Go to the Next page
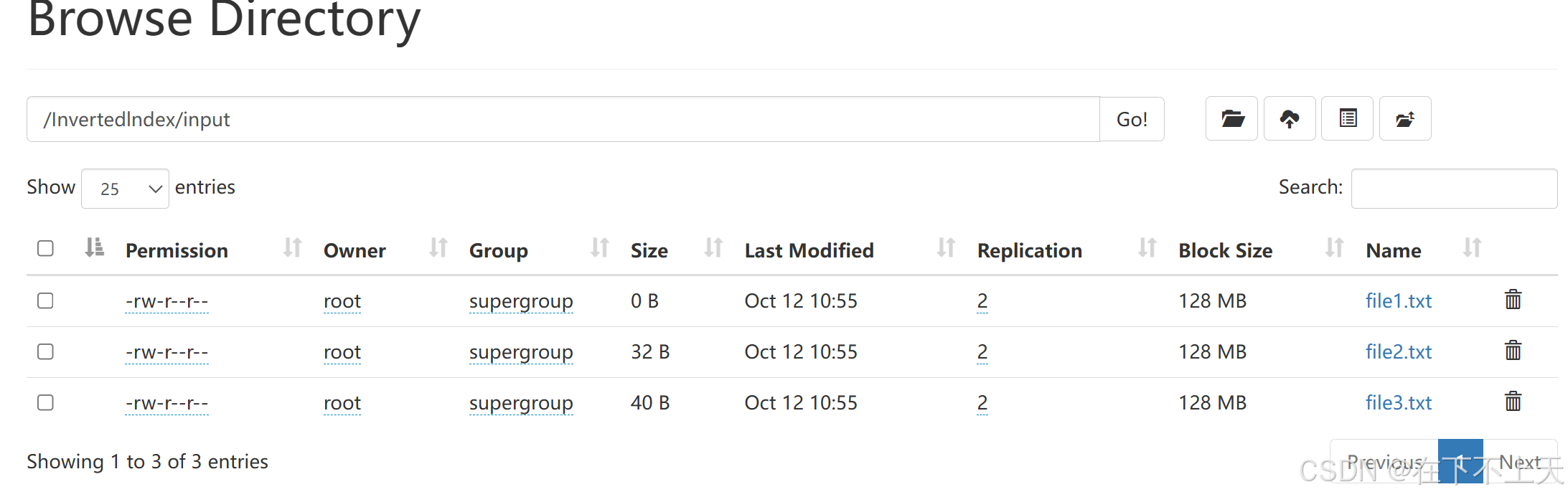This screenshot has width=1568, height=497. coord(1519,462)
